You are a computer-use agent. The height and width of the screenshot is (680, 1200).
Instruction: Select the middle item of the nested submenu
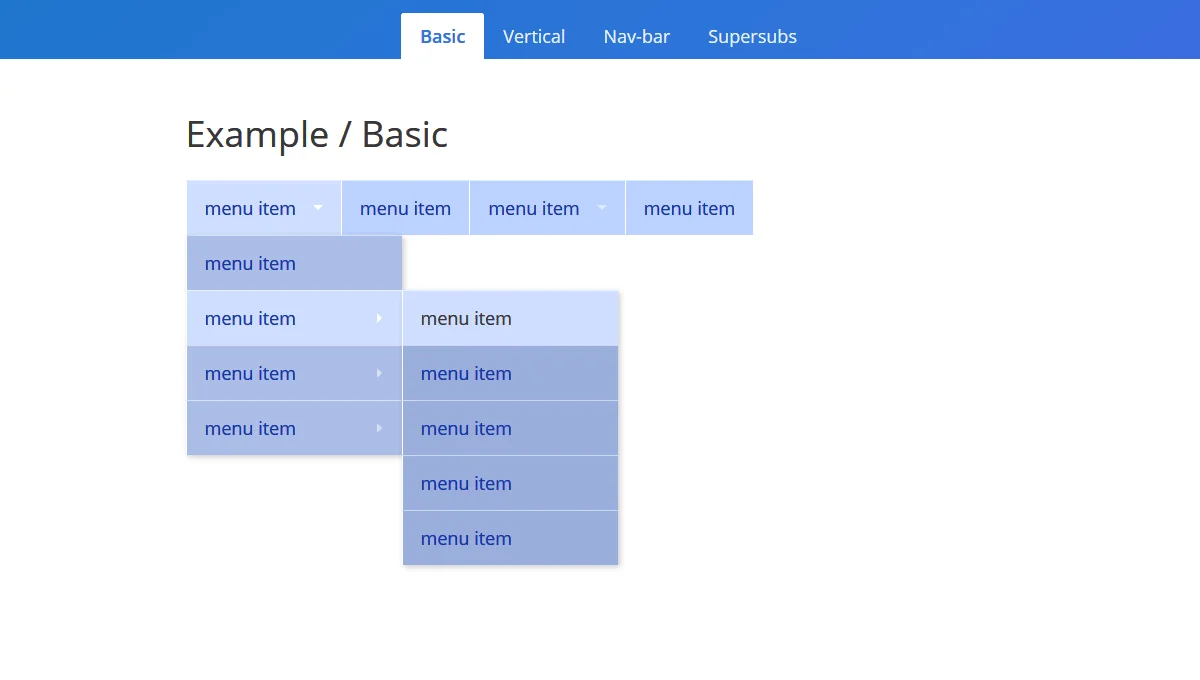click(x=466, y=428)
